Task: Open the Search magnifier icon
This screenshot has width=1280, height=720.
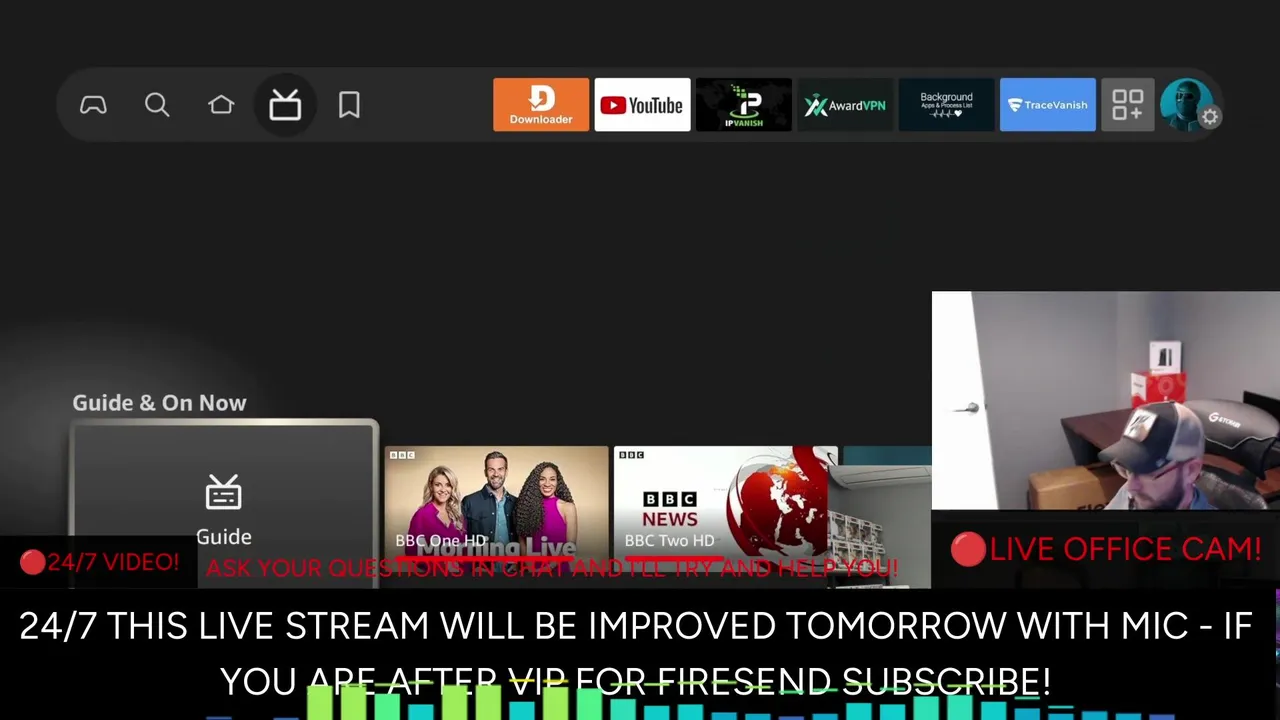Action: tap(157, 105)
